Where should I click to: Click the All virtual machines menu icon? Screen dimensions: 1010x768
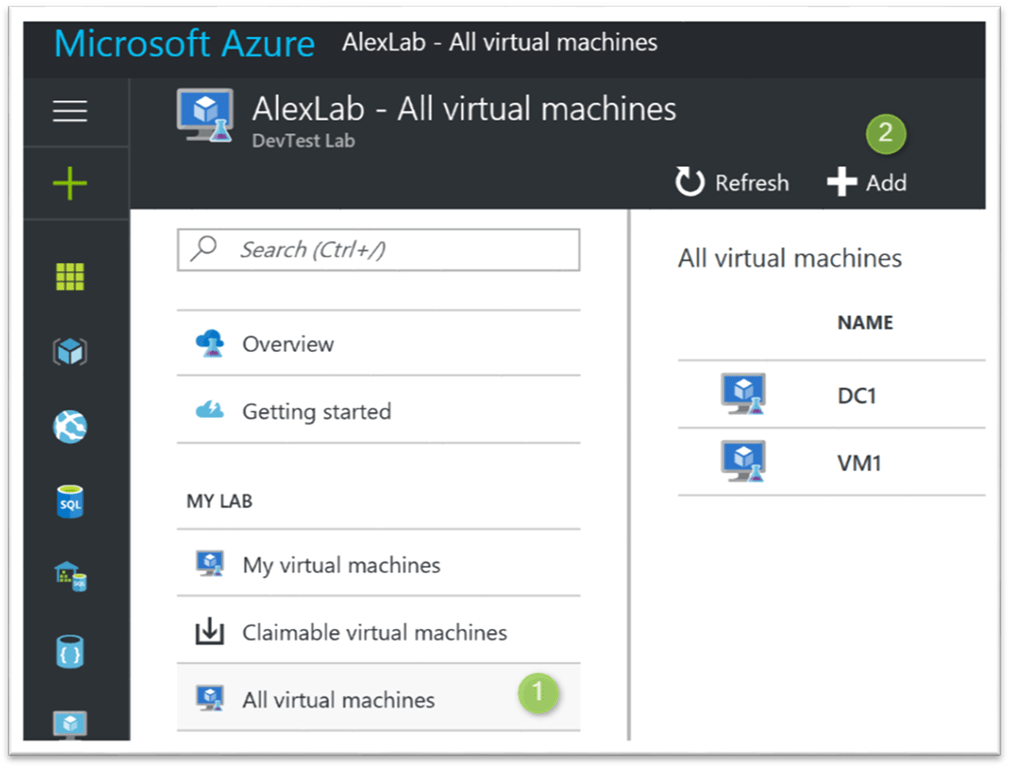pyautogui.click(x=210, y=698)
